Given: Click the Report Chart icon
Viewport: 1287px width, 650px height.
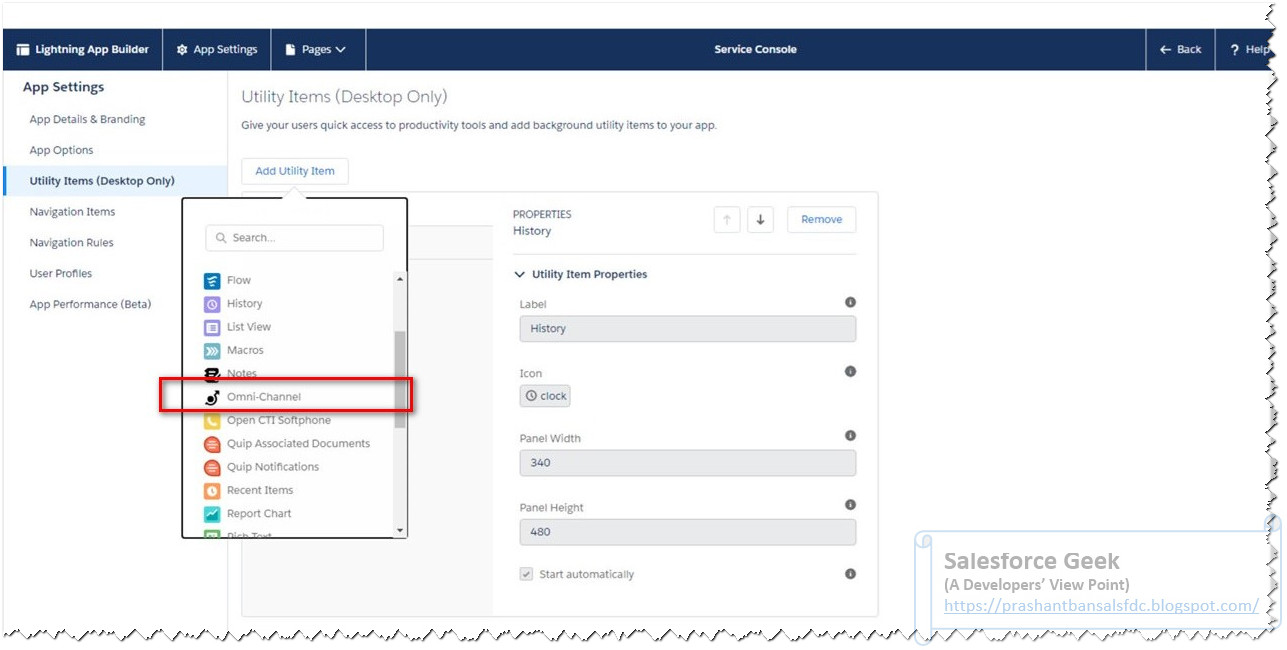Looking at the screenshot, I should pyautogui.click(x=212, y=514).
